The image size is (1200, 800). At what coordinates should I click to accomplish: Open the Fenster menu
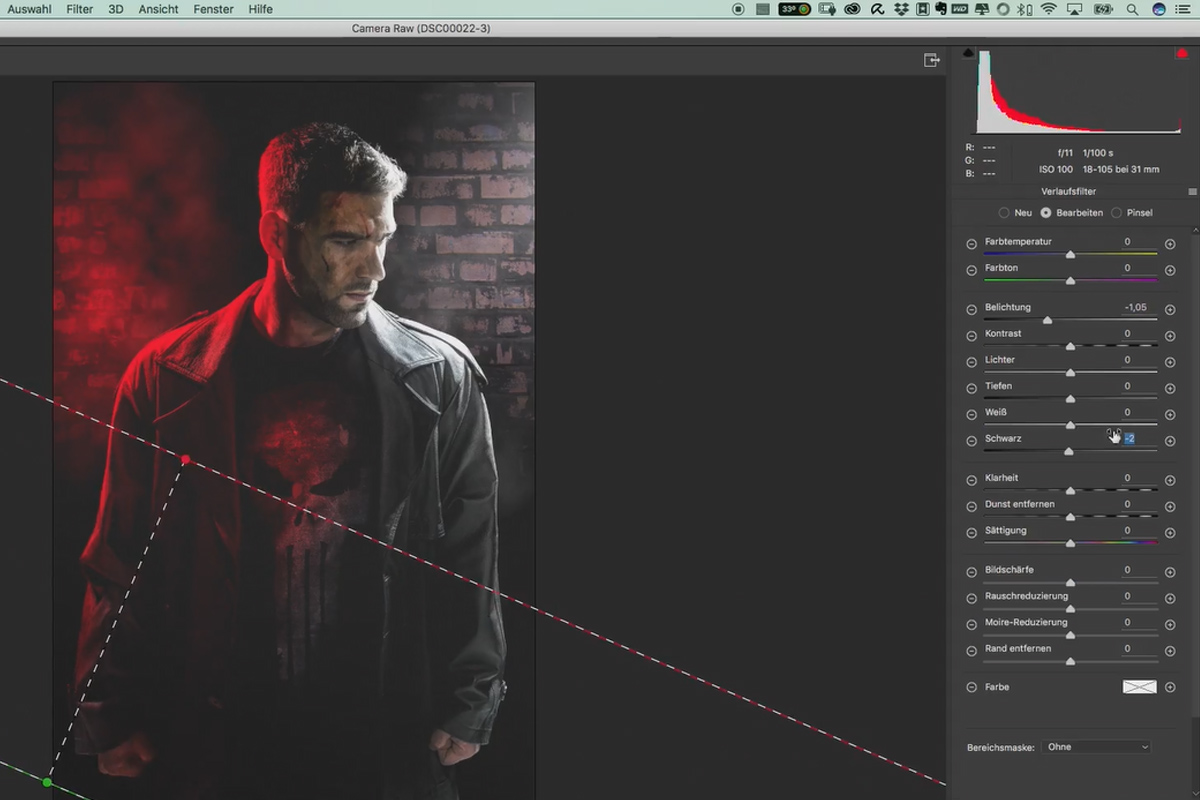[213, 9]
